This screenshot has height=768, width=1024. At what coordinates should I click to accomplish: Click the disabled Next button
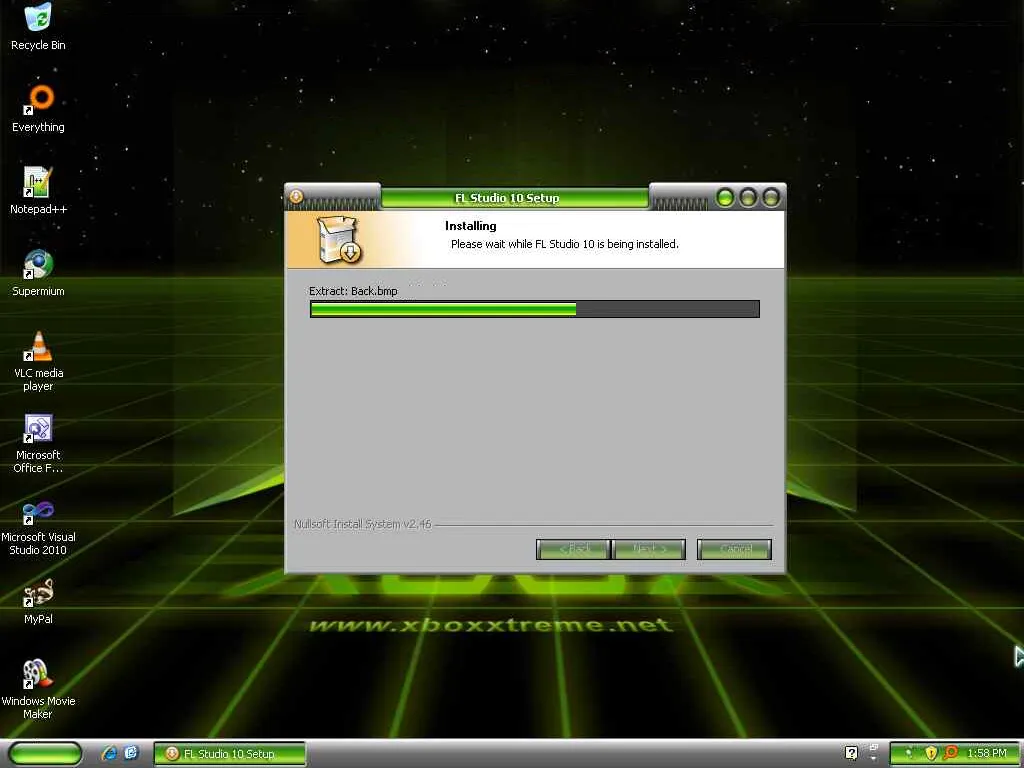(x=649, y=549)
